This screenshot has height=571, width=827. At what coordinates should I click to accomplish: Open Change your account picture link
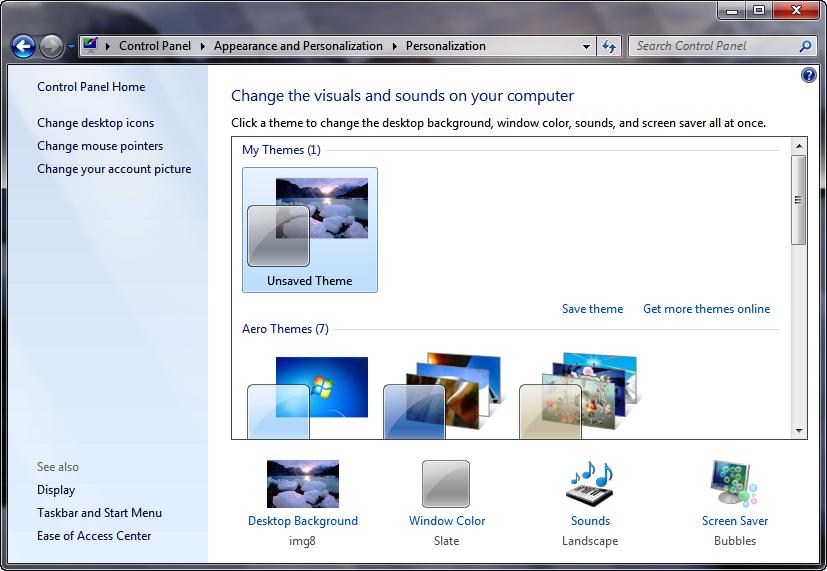[114, 169]
